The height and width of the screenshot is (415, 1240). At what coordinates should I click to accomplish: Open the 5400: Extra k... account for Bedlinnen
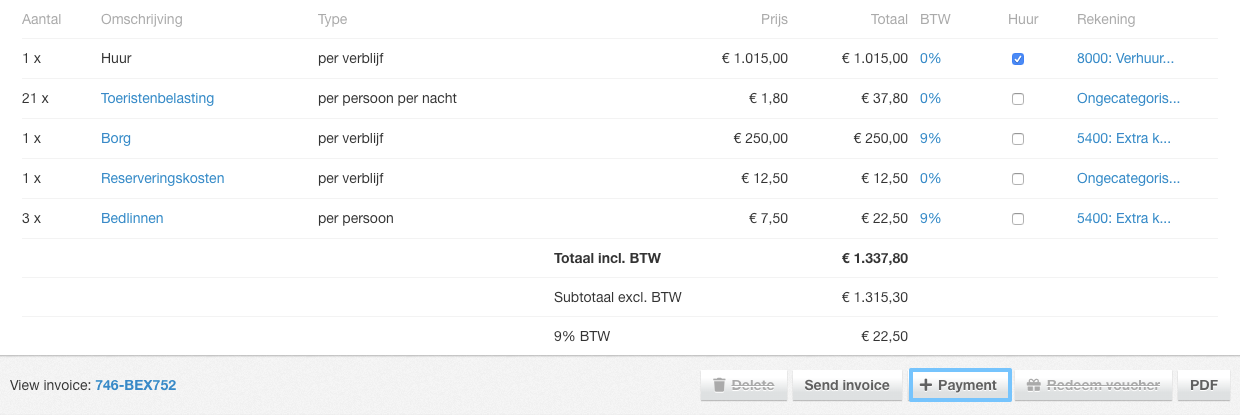[x=1123, y=218]
